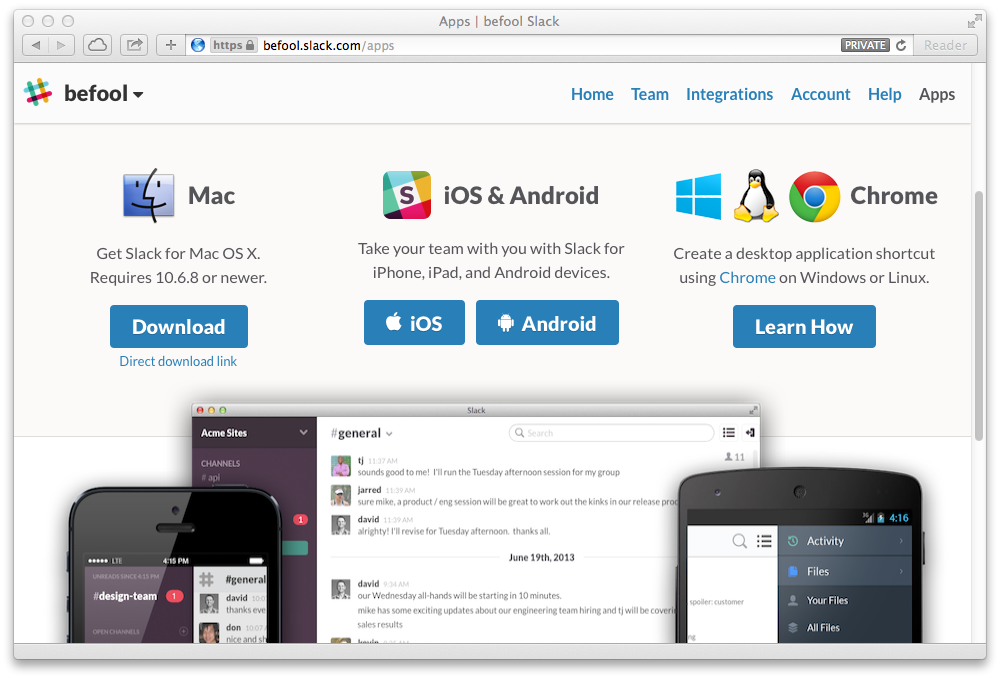The height and width of the screenshot is (679, 1000).
Task: Click the #design-team channel on iPhone preview
Action: (x=125, y=596)
